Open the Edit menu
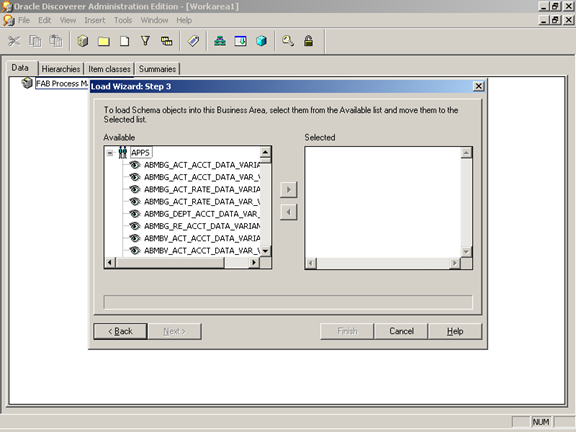Screen dimensions: 576x432 [44, 20]
